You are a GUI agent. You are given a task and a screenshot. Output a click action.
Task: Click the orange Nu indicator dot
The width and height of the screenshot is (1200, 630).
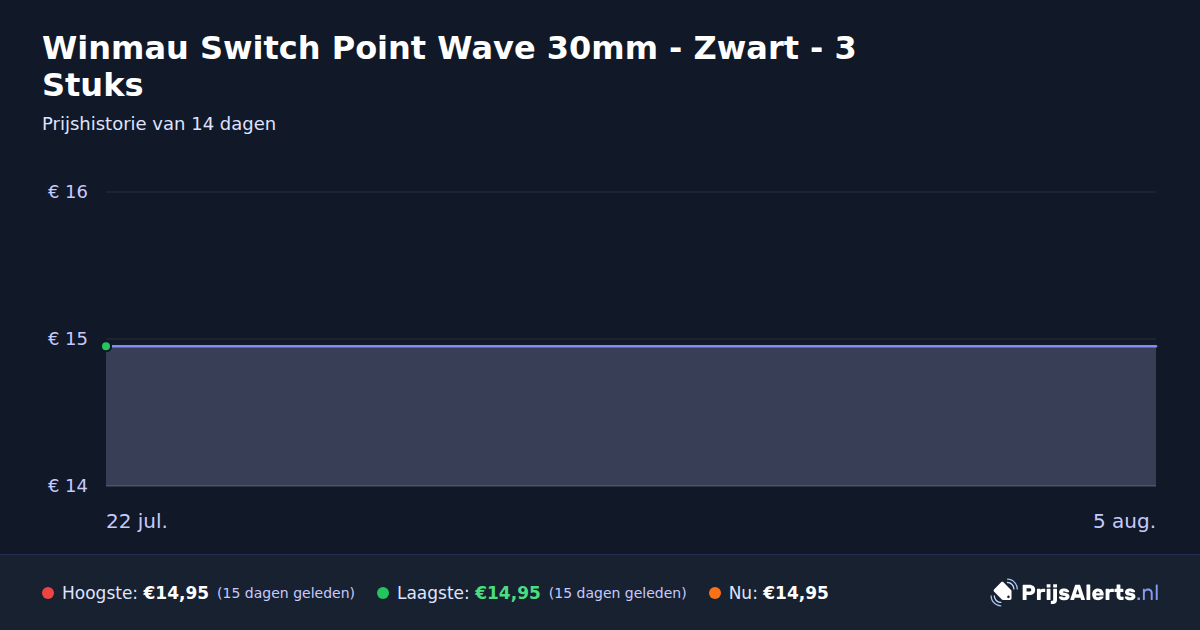tap(715, 593)
